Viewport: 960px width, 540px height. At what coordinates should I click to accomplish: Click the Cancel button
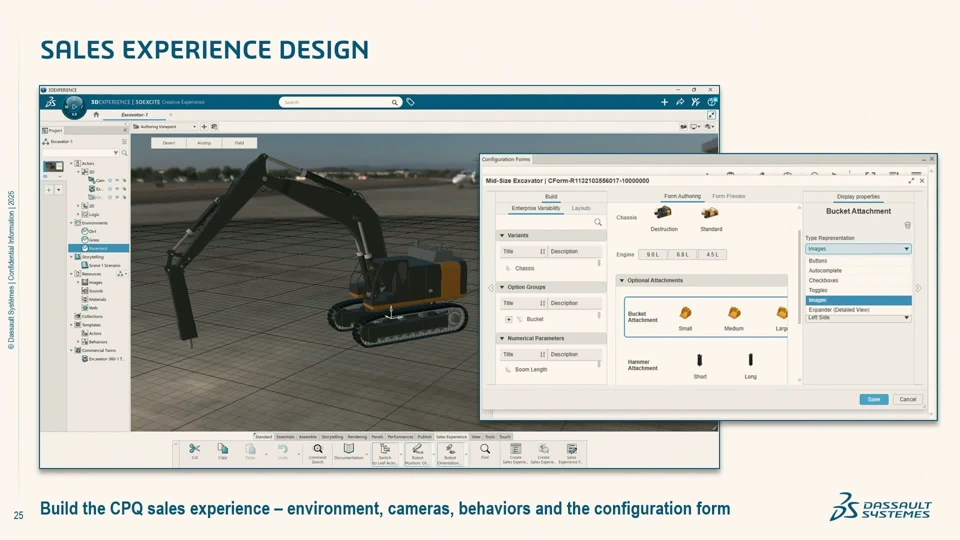(907, 399)
